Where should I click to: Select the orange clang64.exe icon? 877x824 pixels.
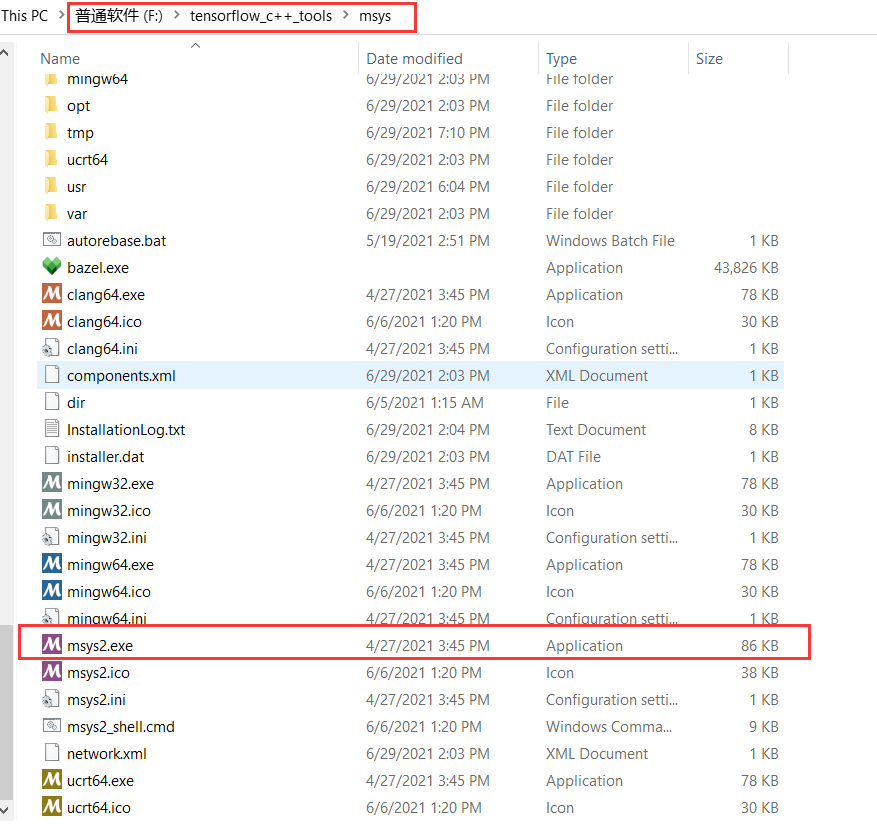point(51,294)
